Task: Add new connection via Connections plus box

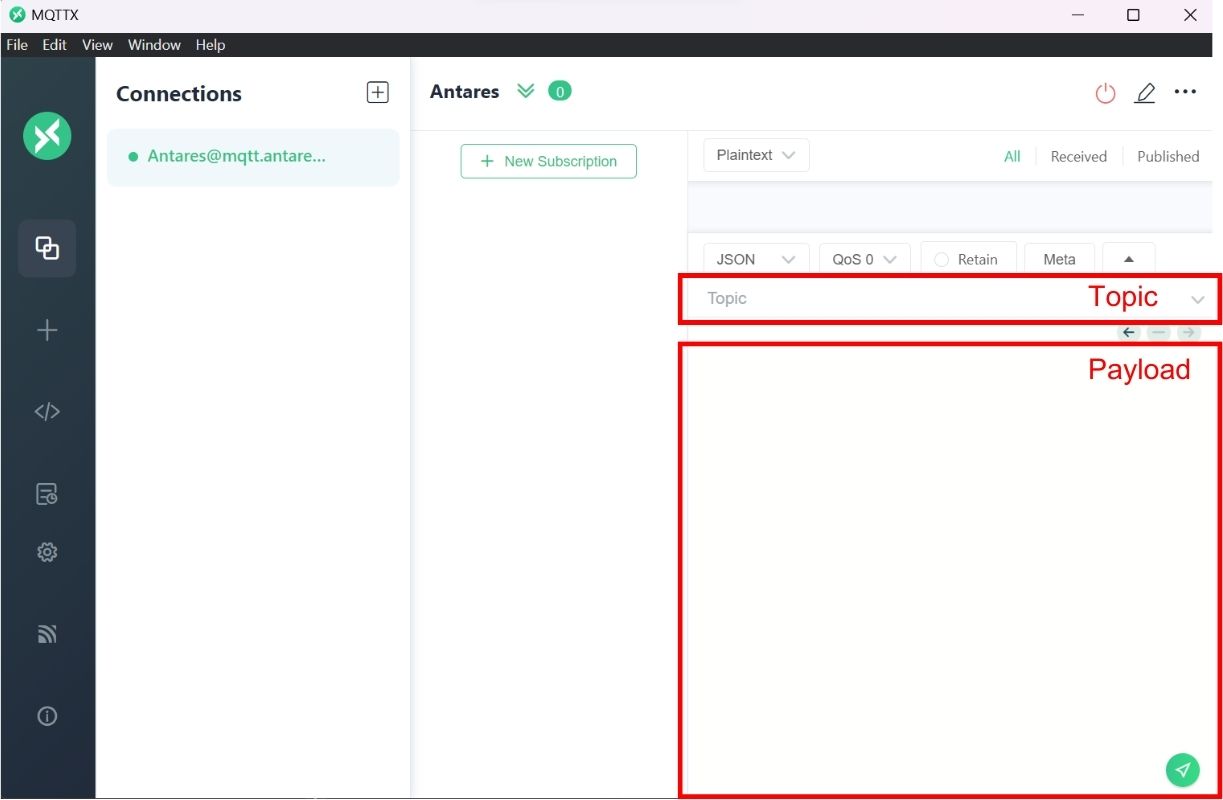Action: [377, 92]
